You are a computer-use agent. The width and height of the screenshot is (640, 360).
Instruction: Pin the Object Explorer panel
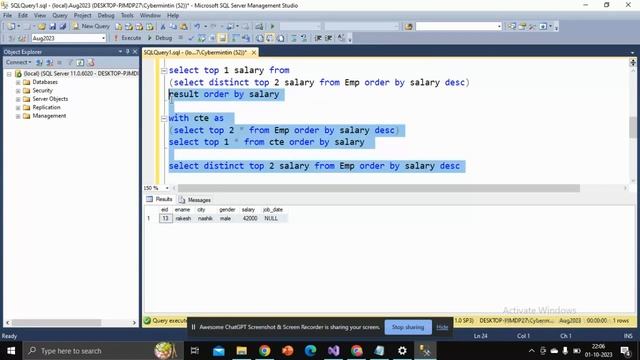coord(127,51)
